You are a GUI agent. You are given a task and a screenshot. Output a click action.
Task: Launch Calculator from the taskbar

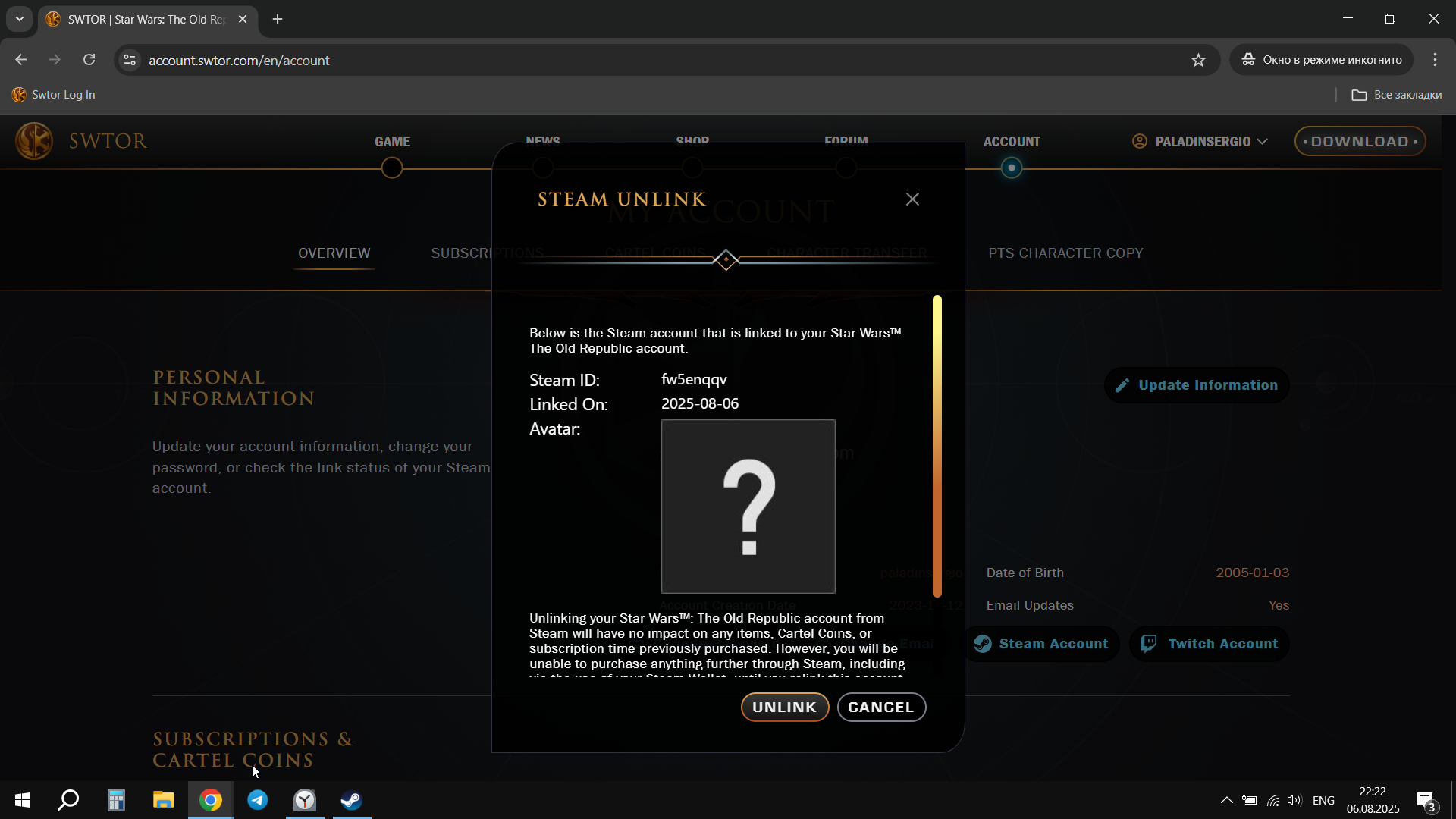(116, 800)
